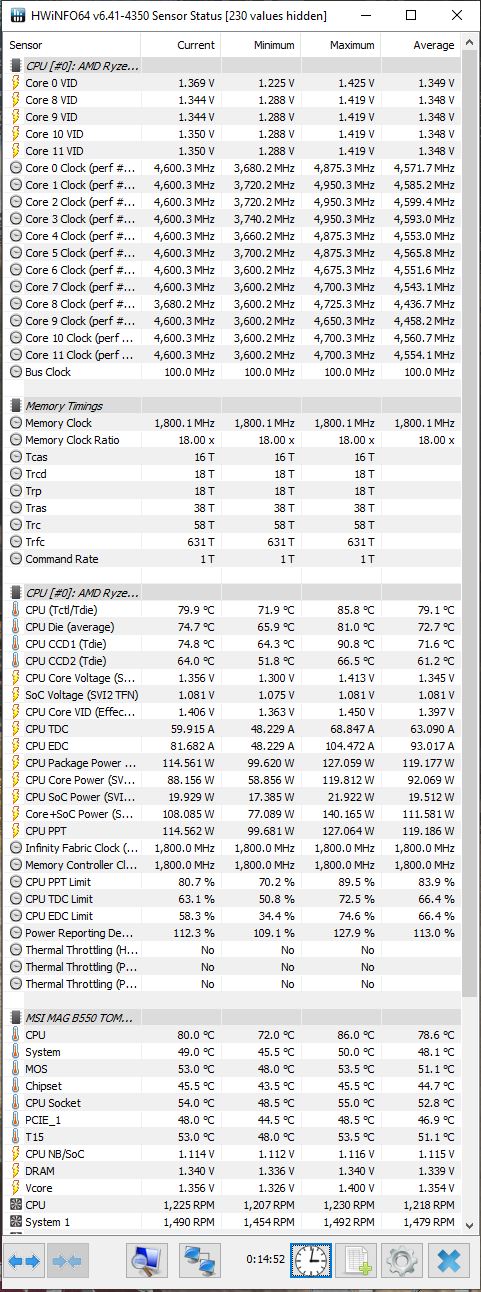Collapse the Memory Timings section header

tap(63, 406)
